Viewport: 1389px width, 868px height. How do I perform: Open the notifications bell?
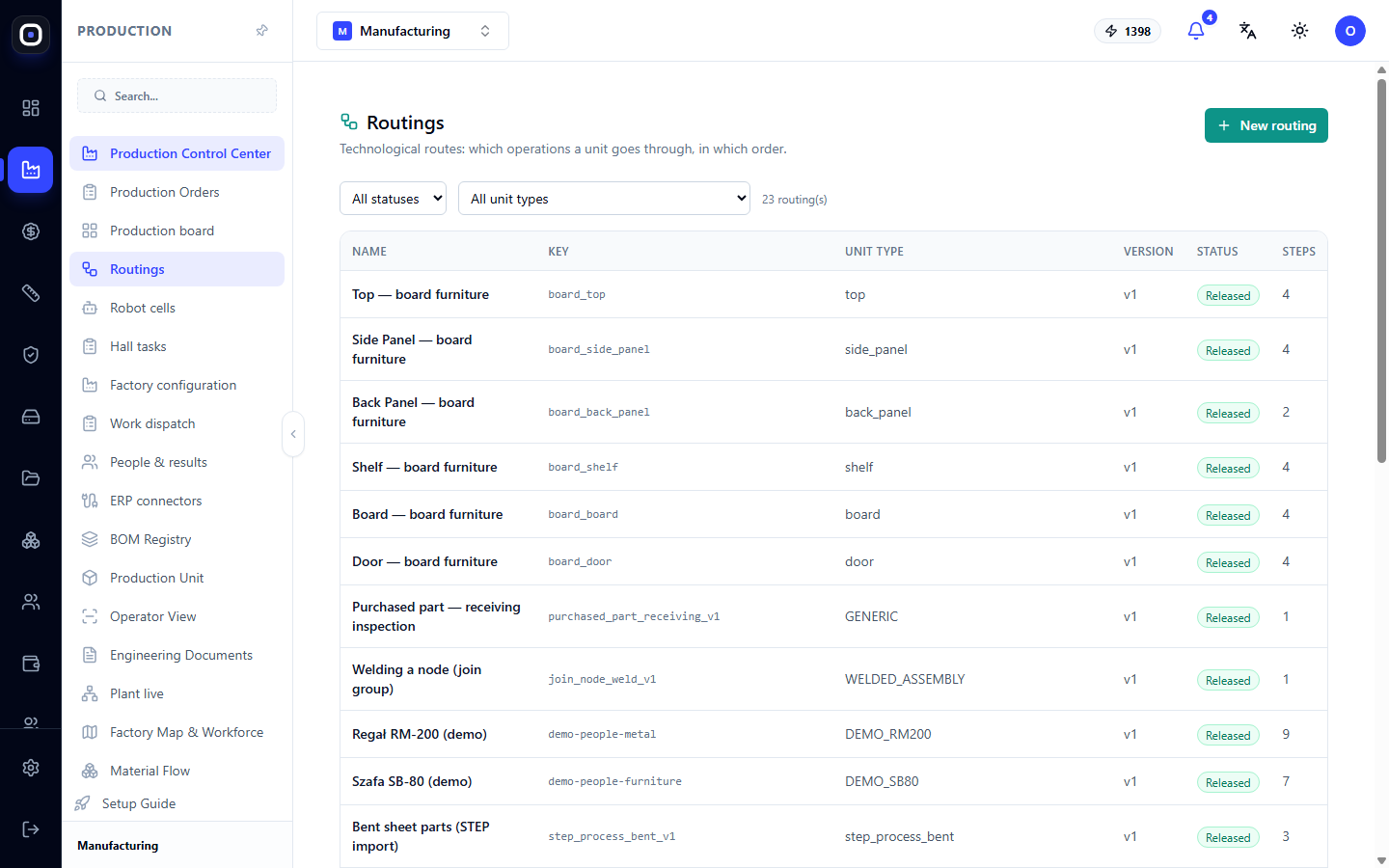point(1196,31)
